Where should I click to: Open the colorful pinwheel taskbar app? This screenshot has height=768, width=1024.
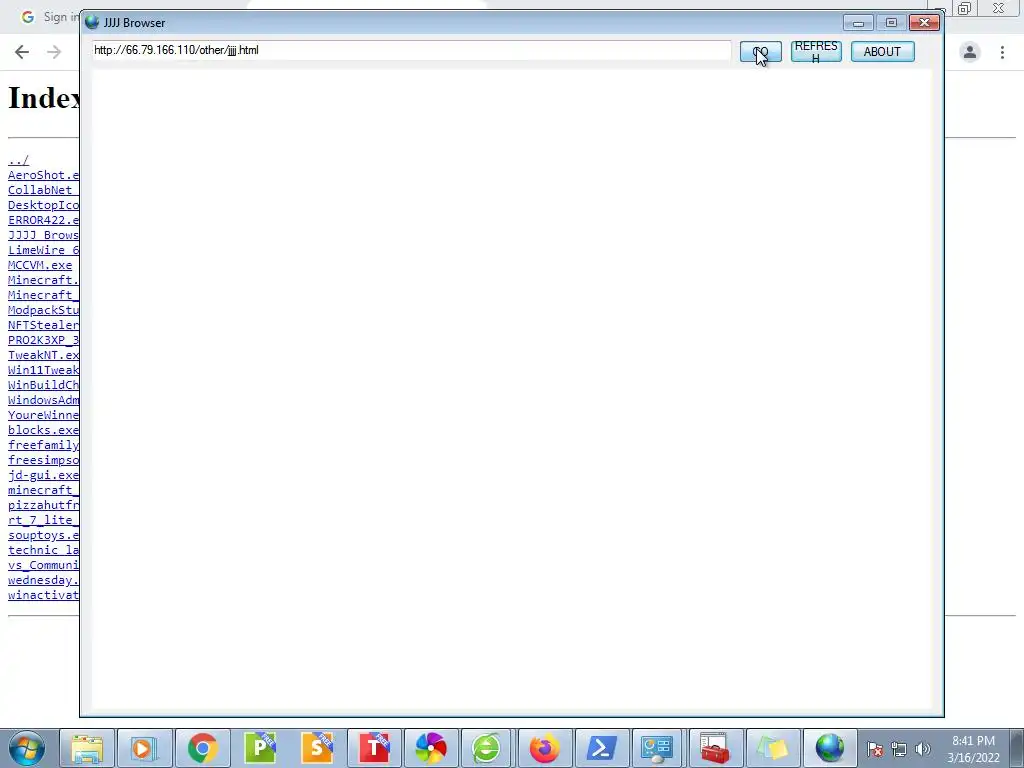[x=431, y=748]
